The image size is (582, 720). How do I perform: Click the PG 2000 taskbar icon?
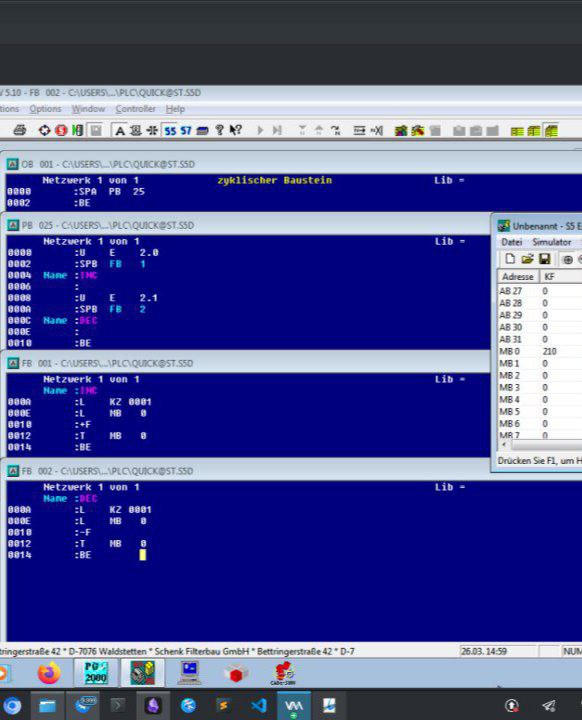(96, 673)
